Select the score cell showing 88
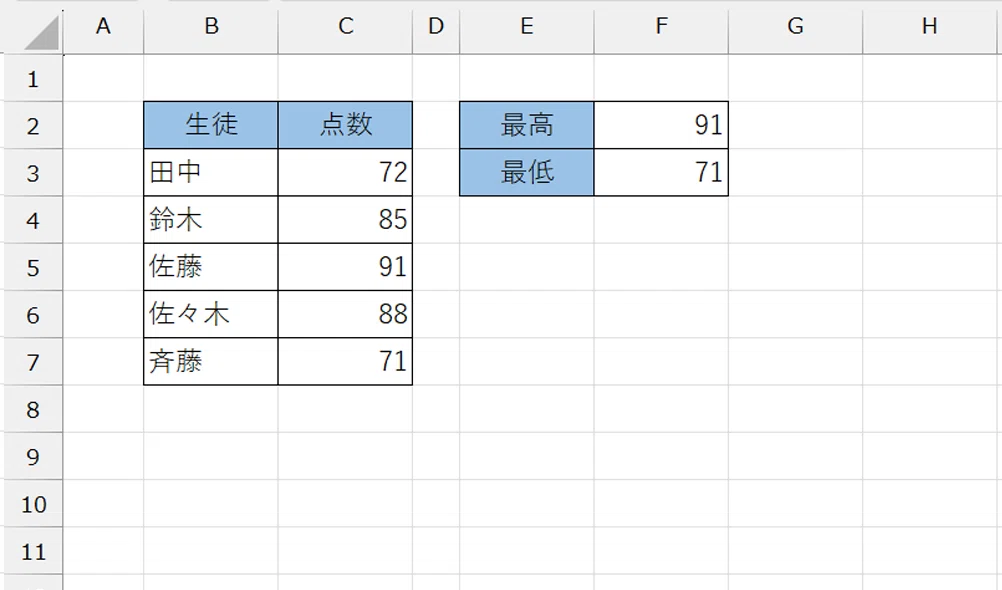 (x=345, y=314)
